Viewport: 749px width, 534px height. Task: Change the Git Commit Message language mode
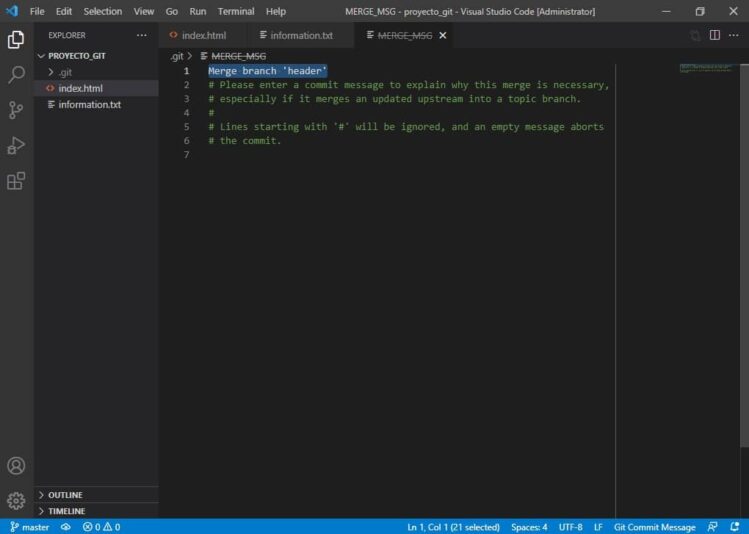tap(654, 526)
